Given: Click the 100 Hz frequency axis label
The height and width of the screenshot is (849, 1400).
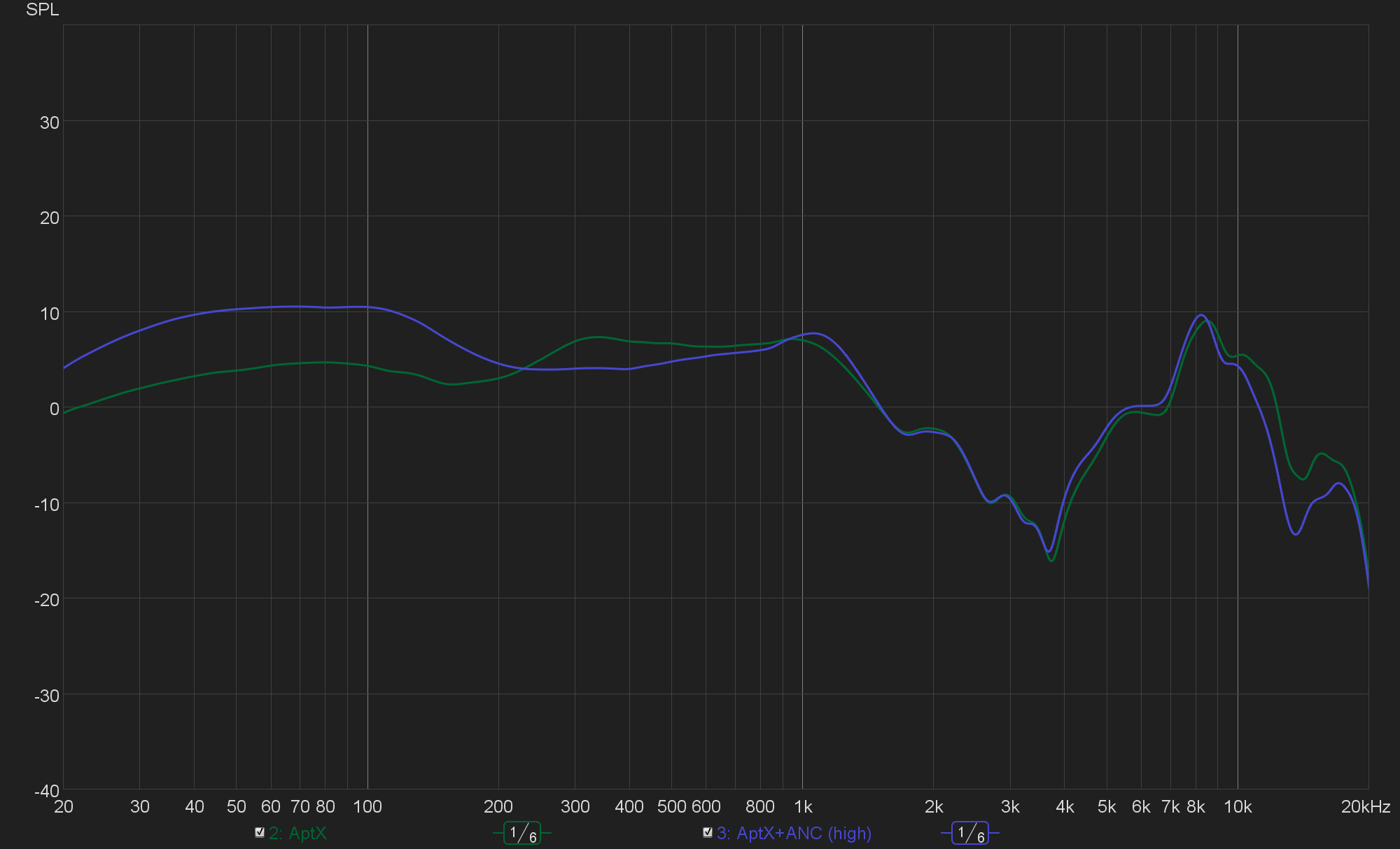Looking at the screenshot, I should pos(367,807).
